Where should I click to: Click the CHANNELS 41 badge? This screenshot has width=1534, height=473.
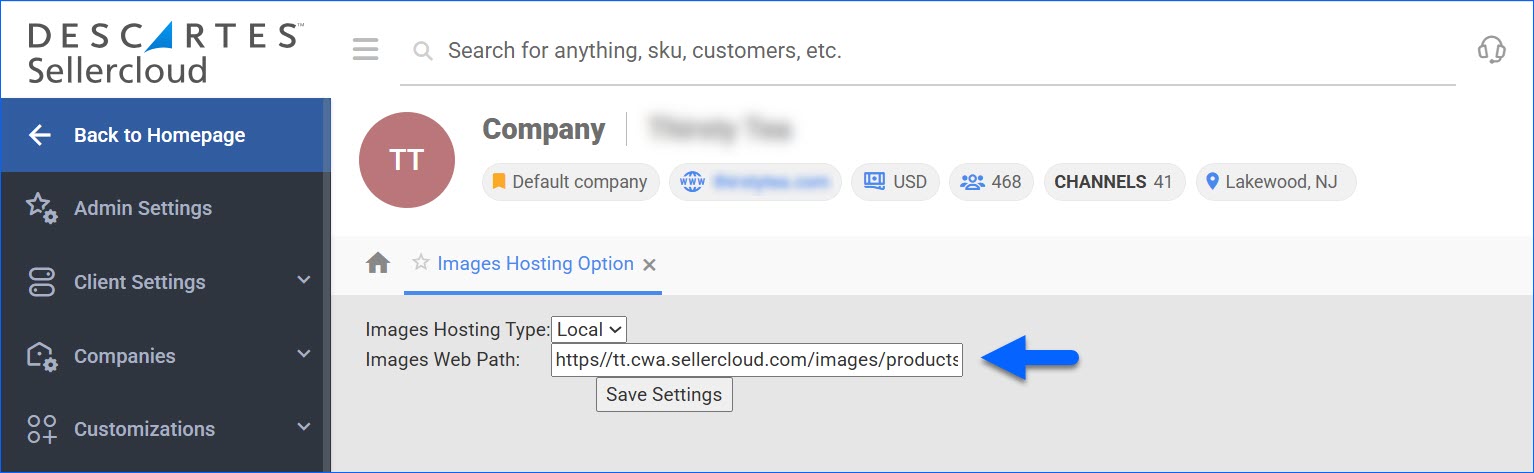(1114, 182)
